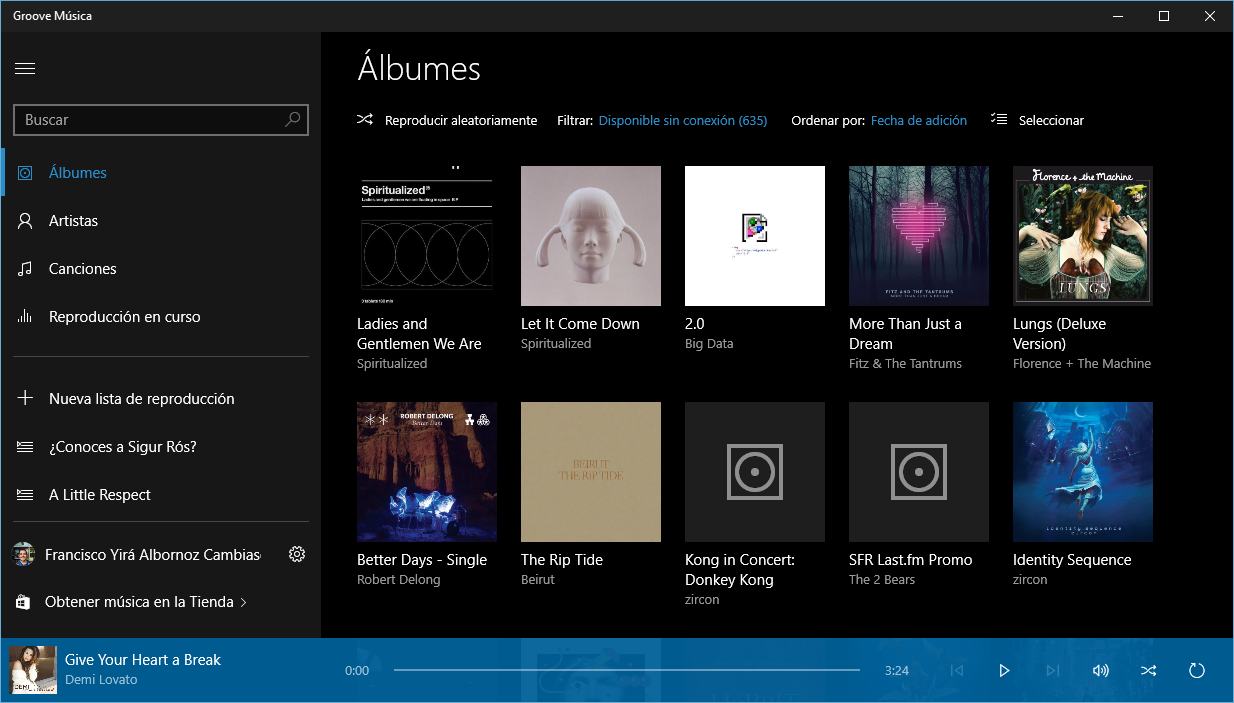This screenshot has width=1234, height=703.
Task: Open the Ordenar por Fecha de adición dropdown
Action: pyautogui.click(x=919, y=120)
